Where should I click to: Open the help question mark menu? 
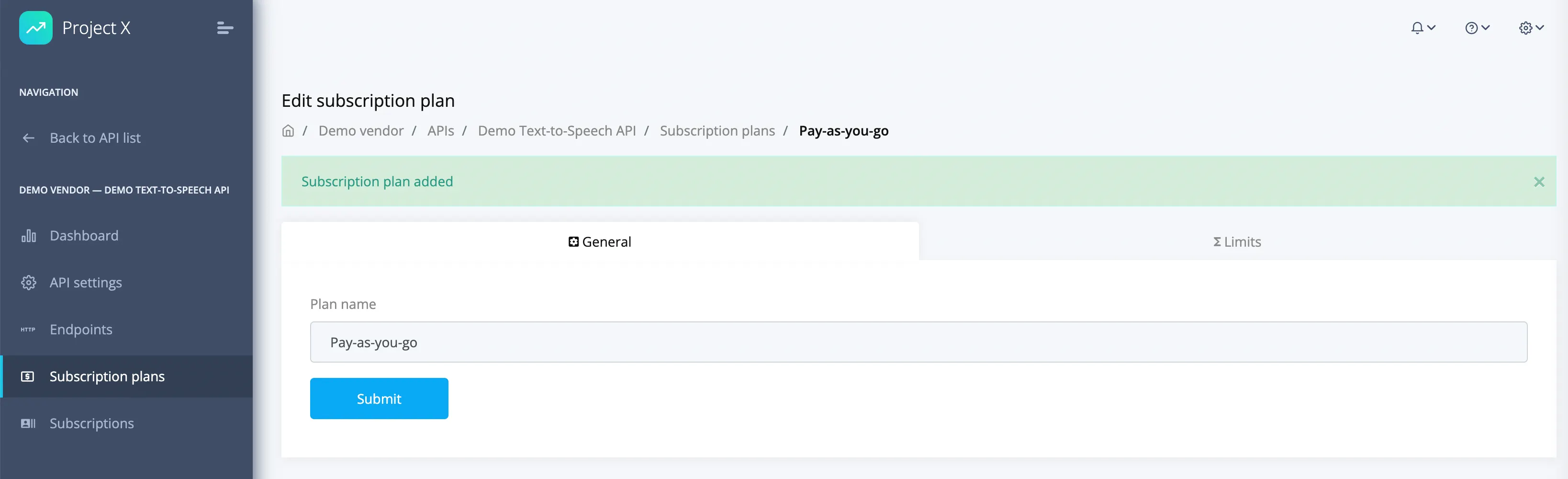click(1478, 28)
